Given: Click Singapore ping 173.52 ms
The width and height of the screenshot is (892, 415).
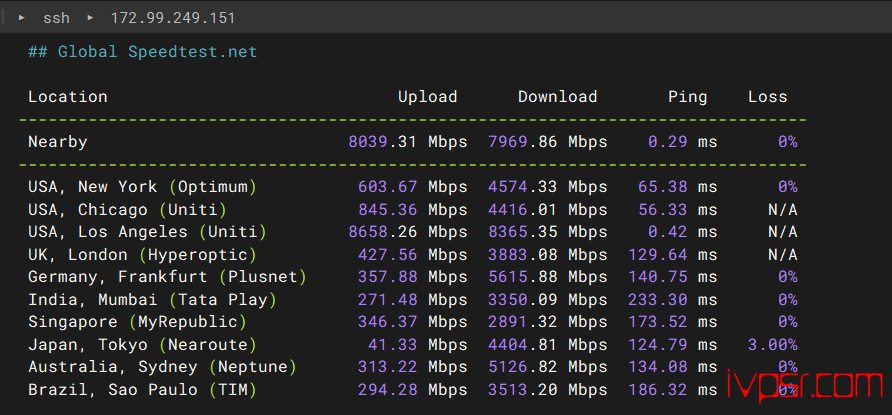Looking at the screenshot, I should click(x=673, y=322).
